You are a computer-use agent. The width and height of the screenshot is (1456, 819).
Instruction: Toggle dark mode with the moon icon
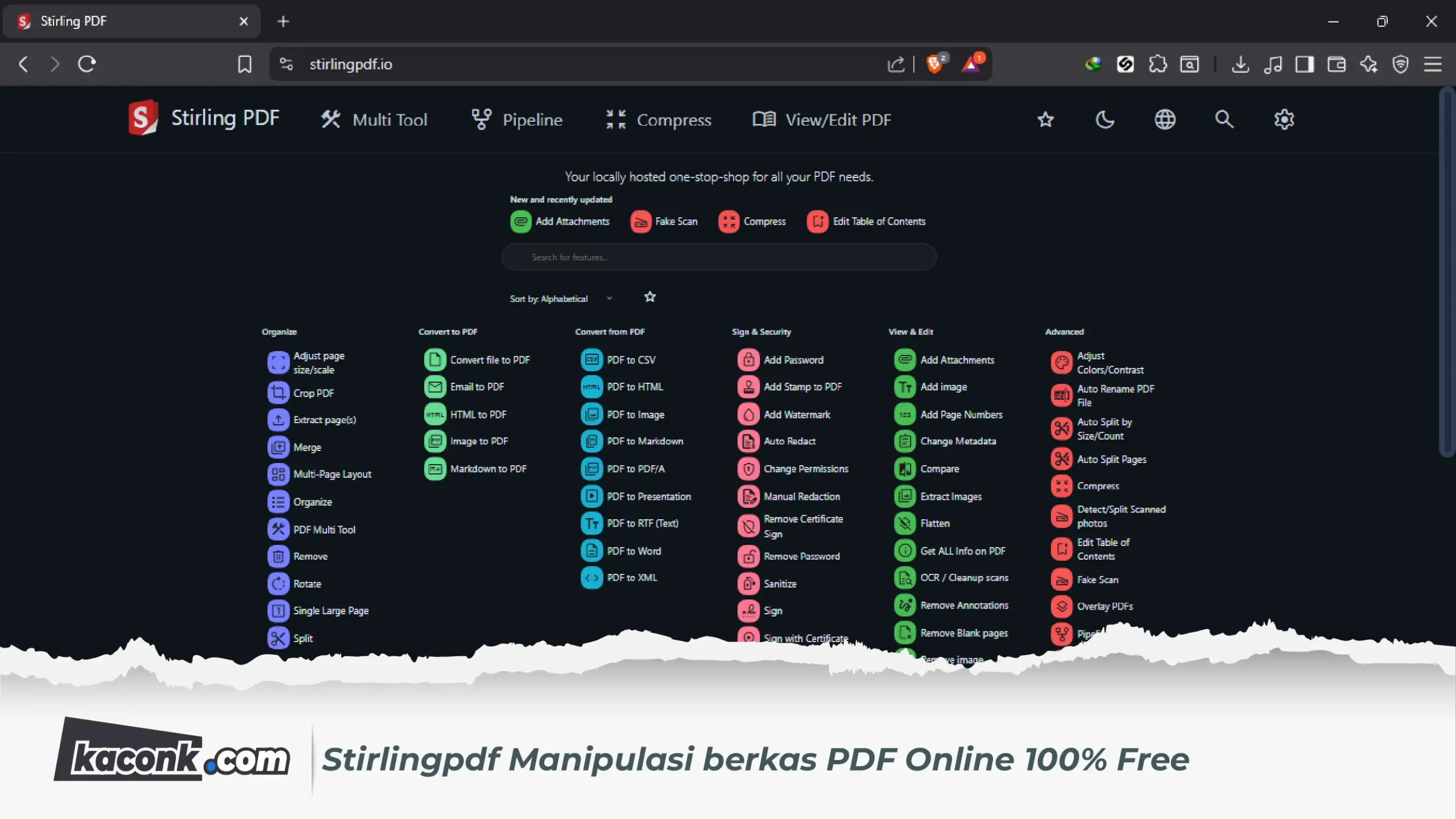1105,119
